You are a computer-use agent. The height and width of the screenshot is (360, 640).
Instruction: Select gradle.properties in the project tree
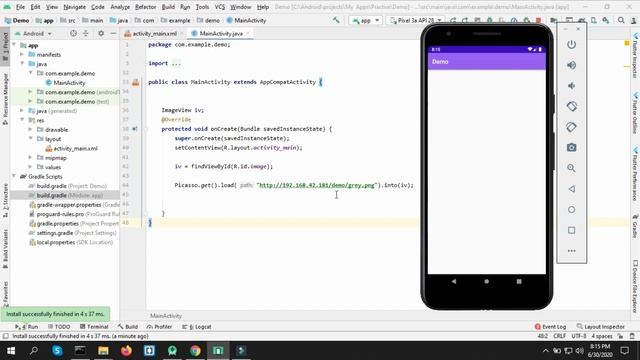click(x=73, y=224)
